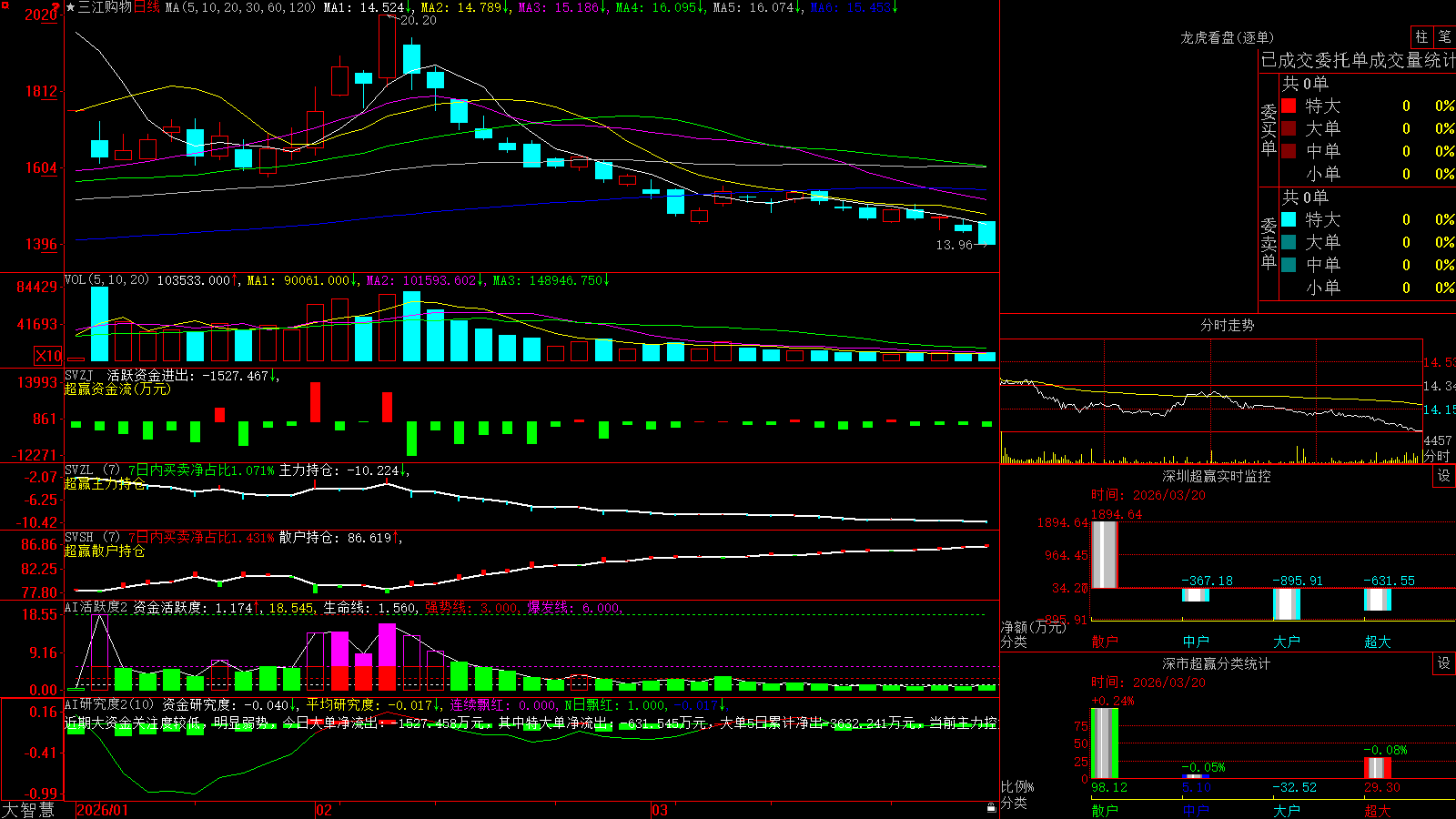Click the 98.12 散户 ratio value
Image resolution: width=1456 pixels, height=819 pixels.
pyautogui.click(x=1109, y=787)
